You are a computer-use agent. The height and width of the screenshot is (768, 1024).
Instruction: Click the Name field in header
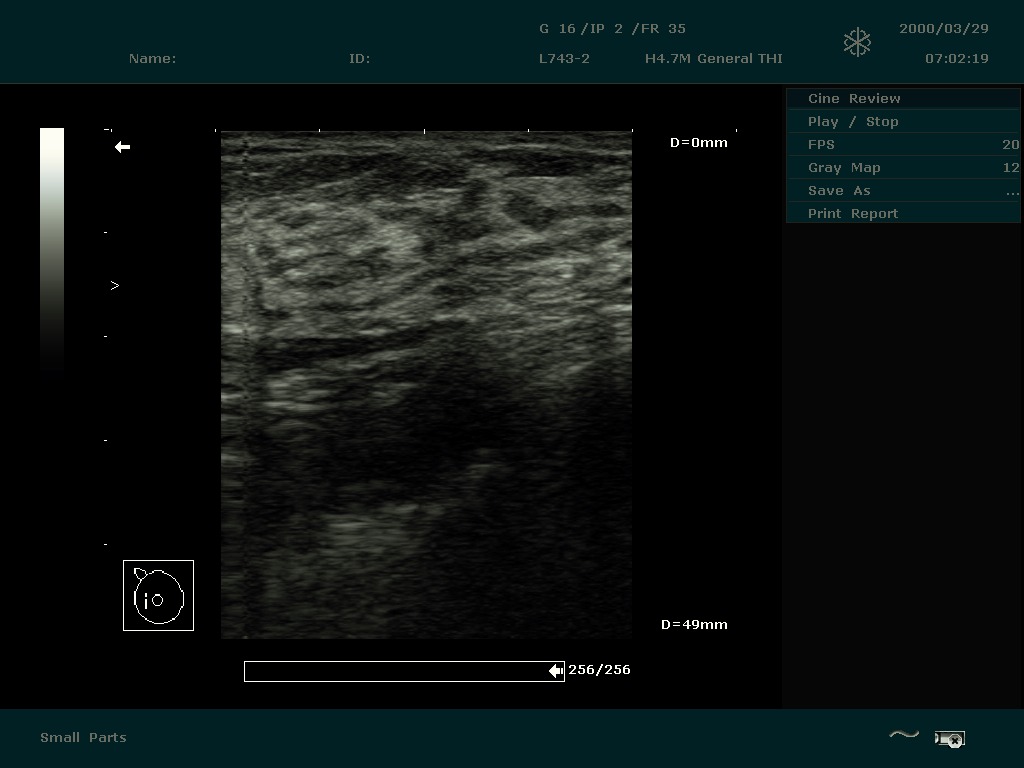152,59
